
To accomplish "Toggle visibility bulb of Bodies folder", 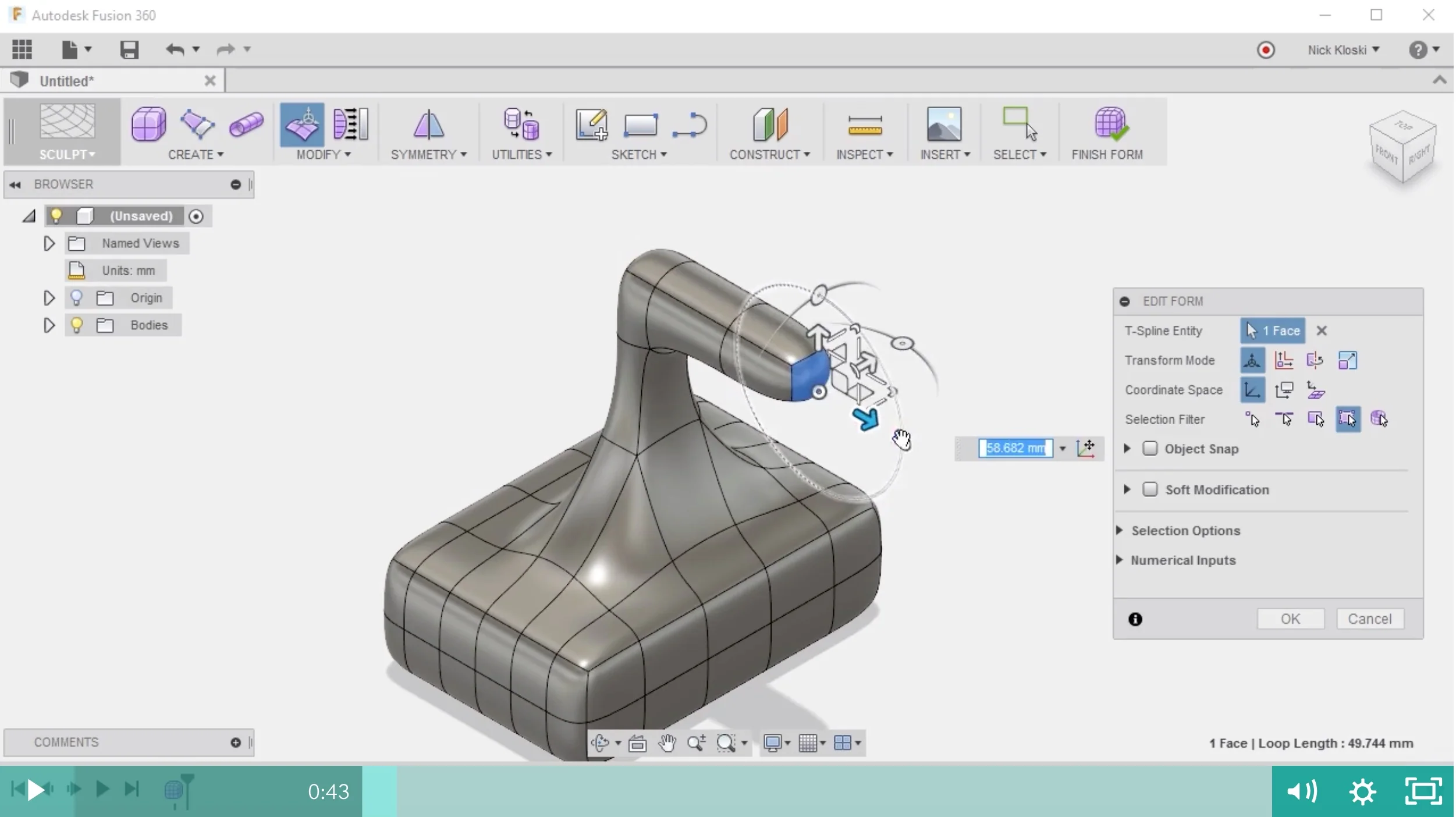I will 76,325.
